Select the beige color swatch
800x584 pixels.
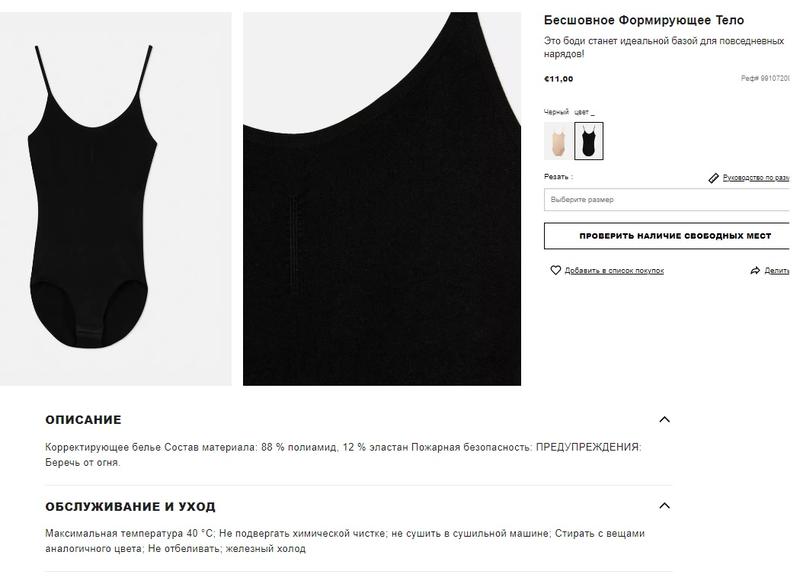tap(558, 141)
